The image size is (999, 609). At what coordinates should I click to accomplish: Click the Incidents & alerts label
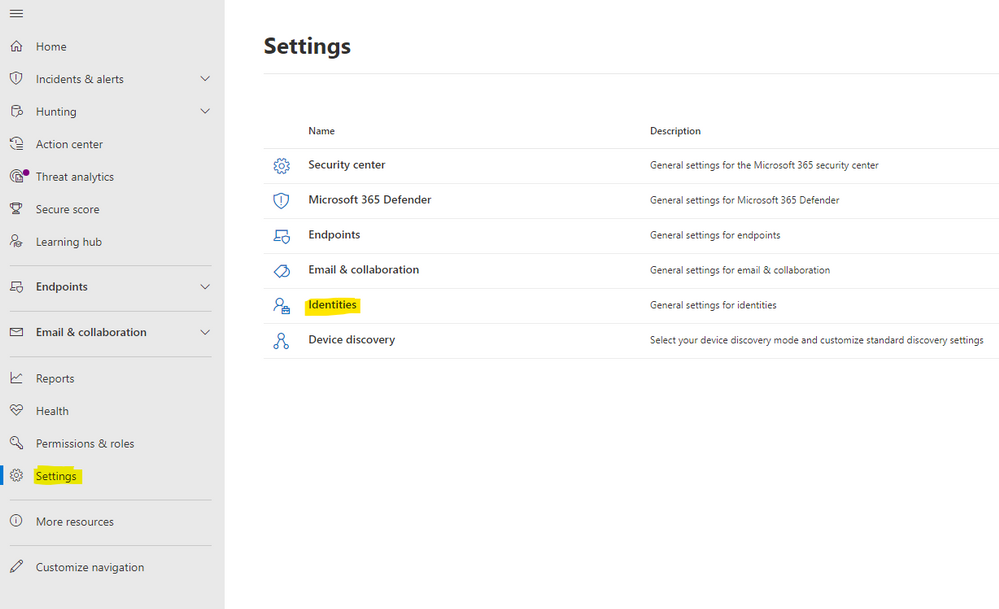pos(80,79)
